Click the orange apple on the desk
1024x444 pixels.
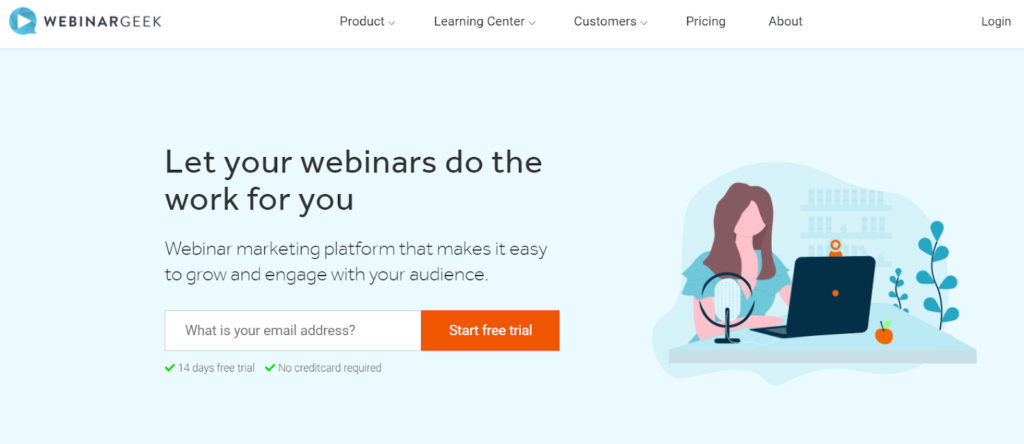[884, 333]
